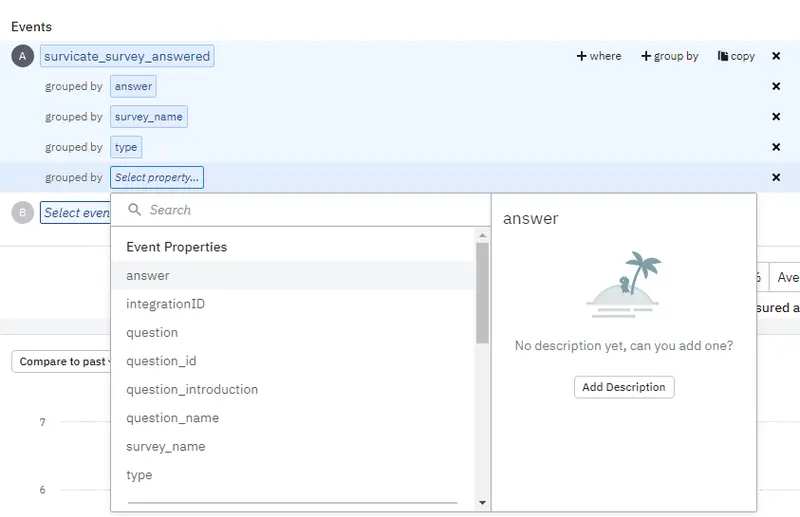Pick question_introduction property
This screenshot has width=800, height=517.
[293, 389]
